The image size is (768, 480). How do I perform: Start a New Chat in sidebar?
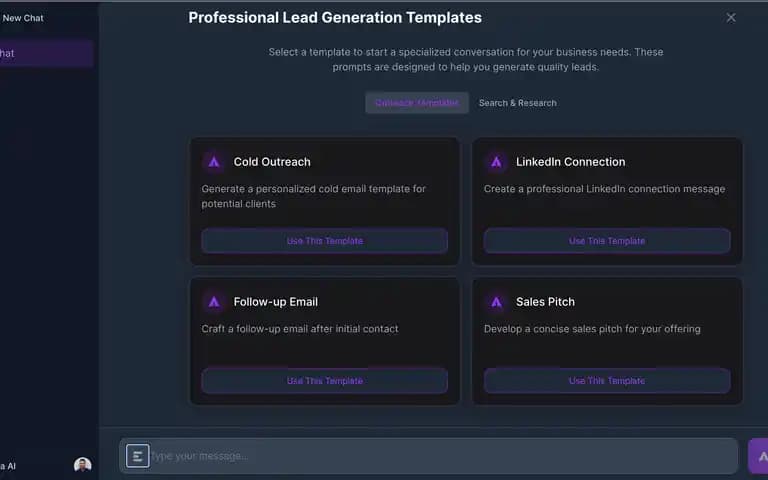coord(23,18)
